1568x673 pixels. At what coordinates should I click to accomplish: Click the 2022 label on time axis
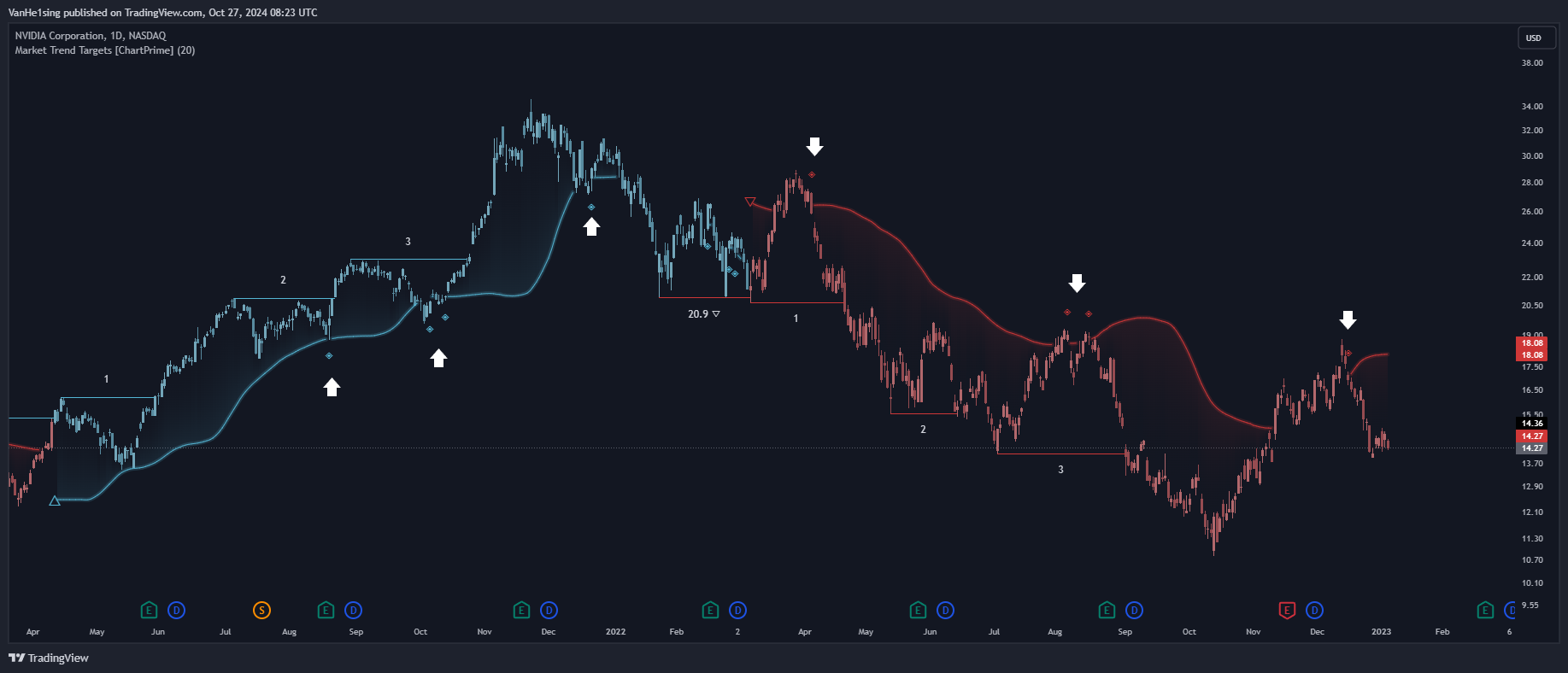click(x=615, y=632)
